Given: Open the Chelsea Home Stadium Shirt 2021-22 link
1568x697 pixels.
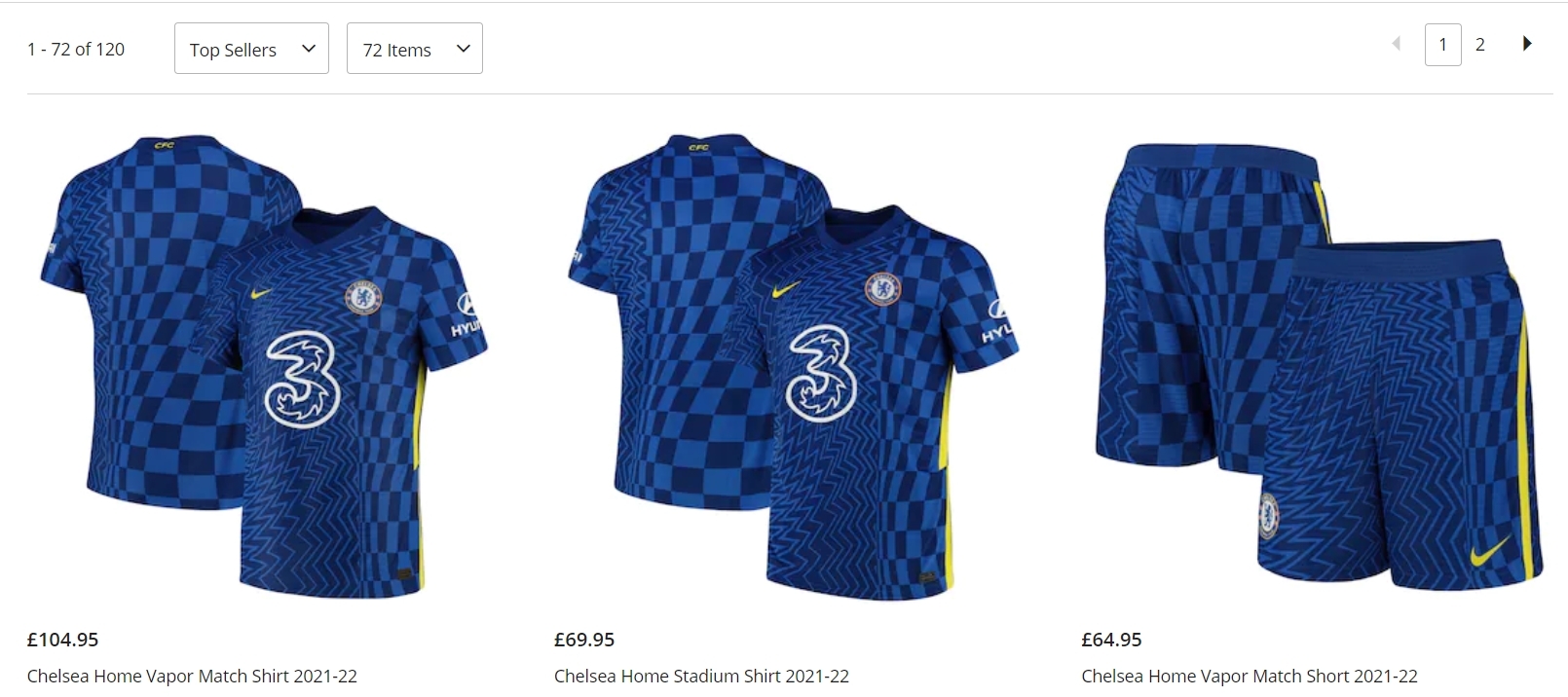Looking at the screenshot, I should (x=701, y=676).
